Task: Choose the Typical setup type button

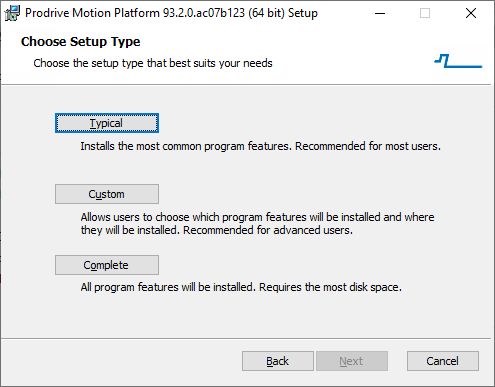Action: coord(107,123)
